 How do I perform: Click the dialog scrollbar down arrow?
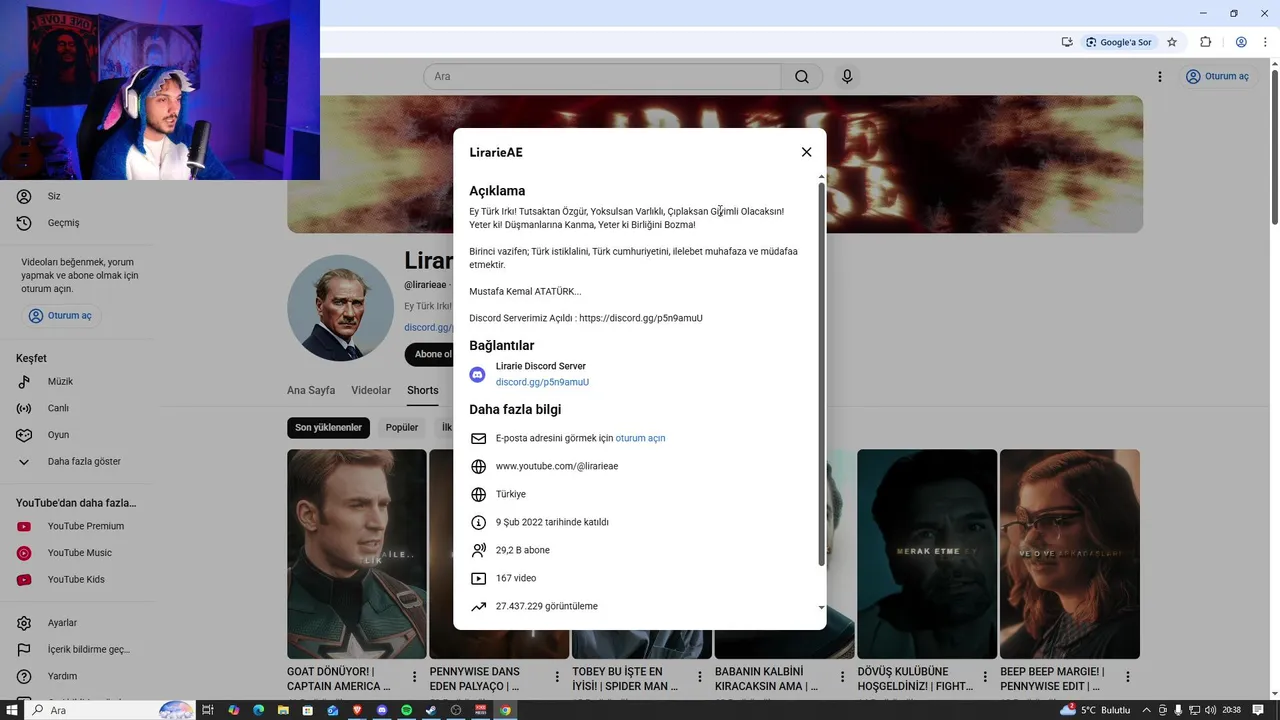tap(822, 607)
